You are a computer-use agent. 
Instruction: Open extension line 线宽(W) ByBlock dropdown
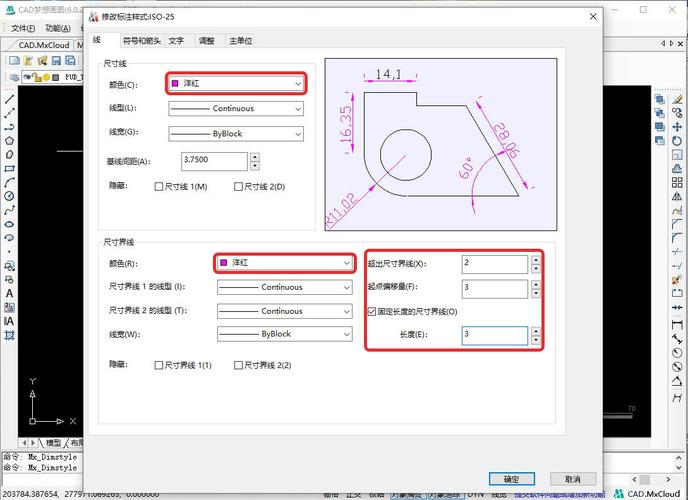point(285,334)
